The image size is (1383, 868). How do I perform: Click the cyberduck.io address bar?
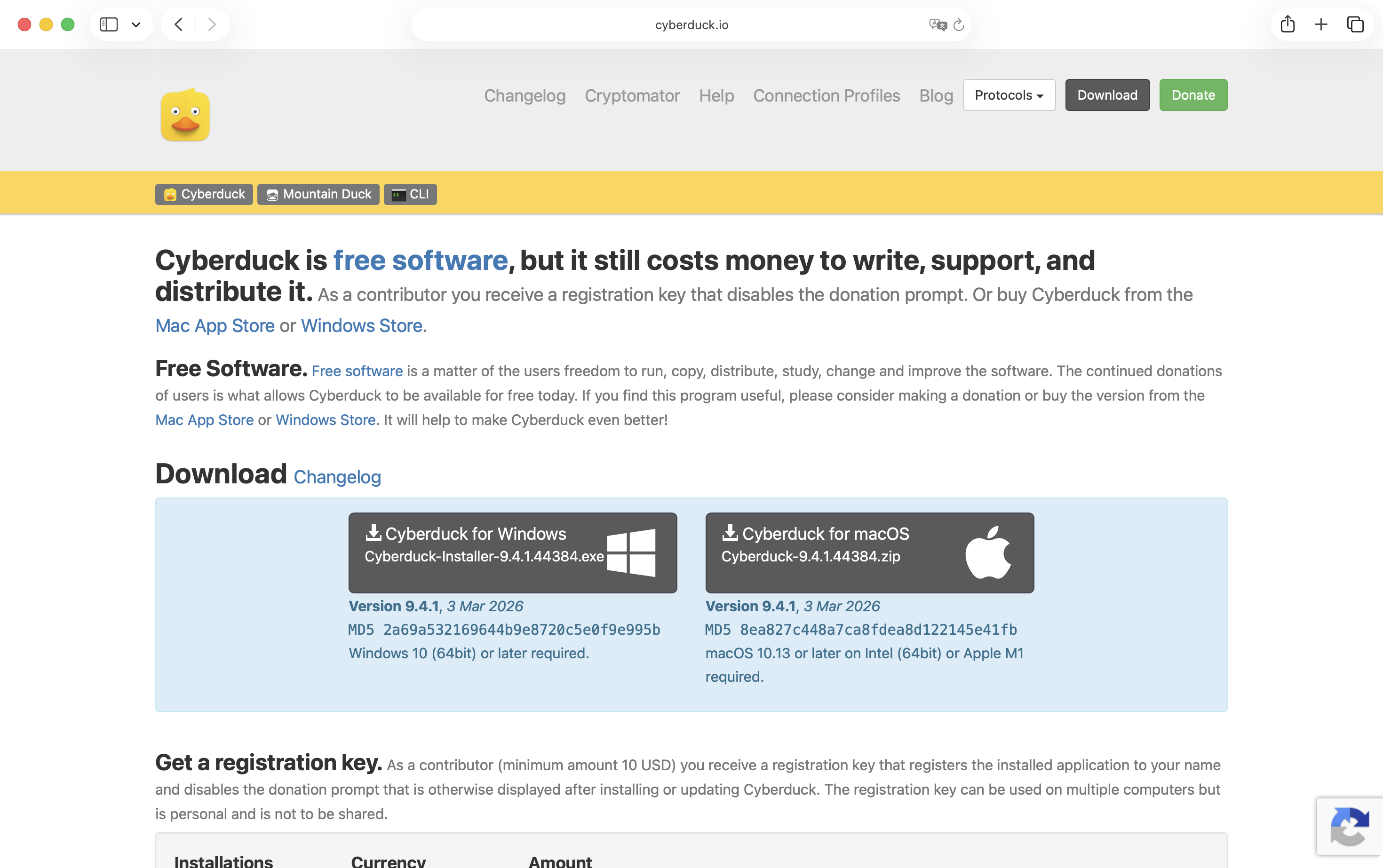[691, 24]
